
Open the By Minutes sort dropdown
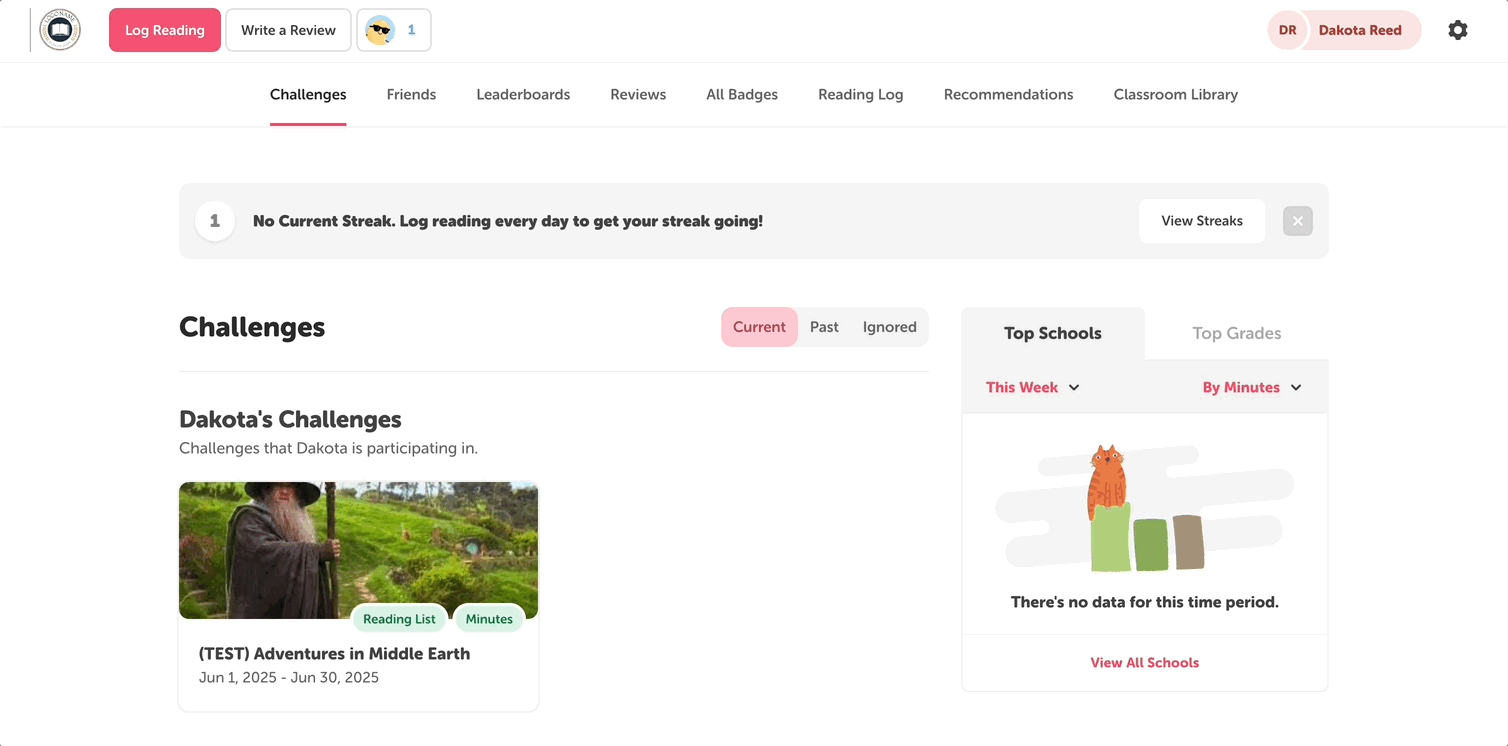[x=1251, y=387]
